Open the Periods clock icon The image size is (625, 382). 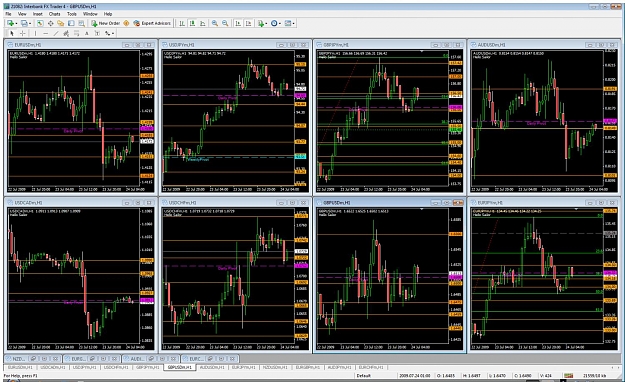coord(274,24)
